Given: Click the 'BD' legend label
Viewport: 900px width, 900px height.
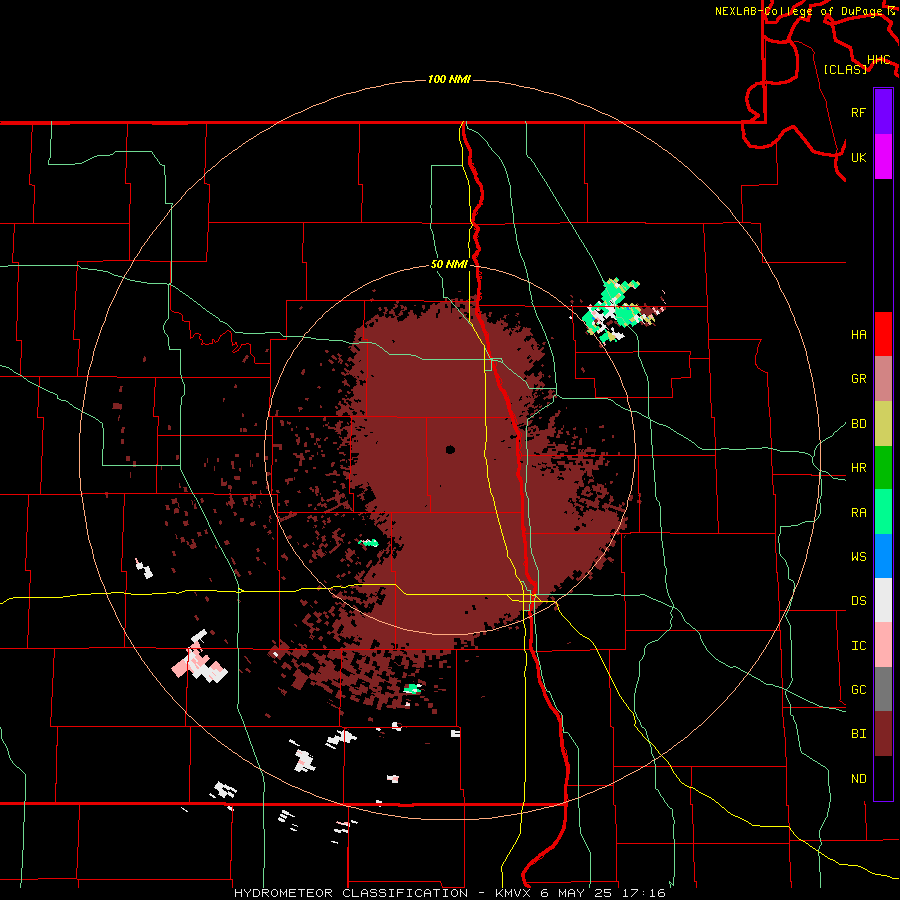Looking at the screenshot, I should pos(858,424).
